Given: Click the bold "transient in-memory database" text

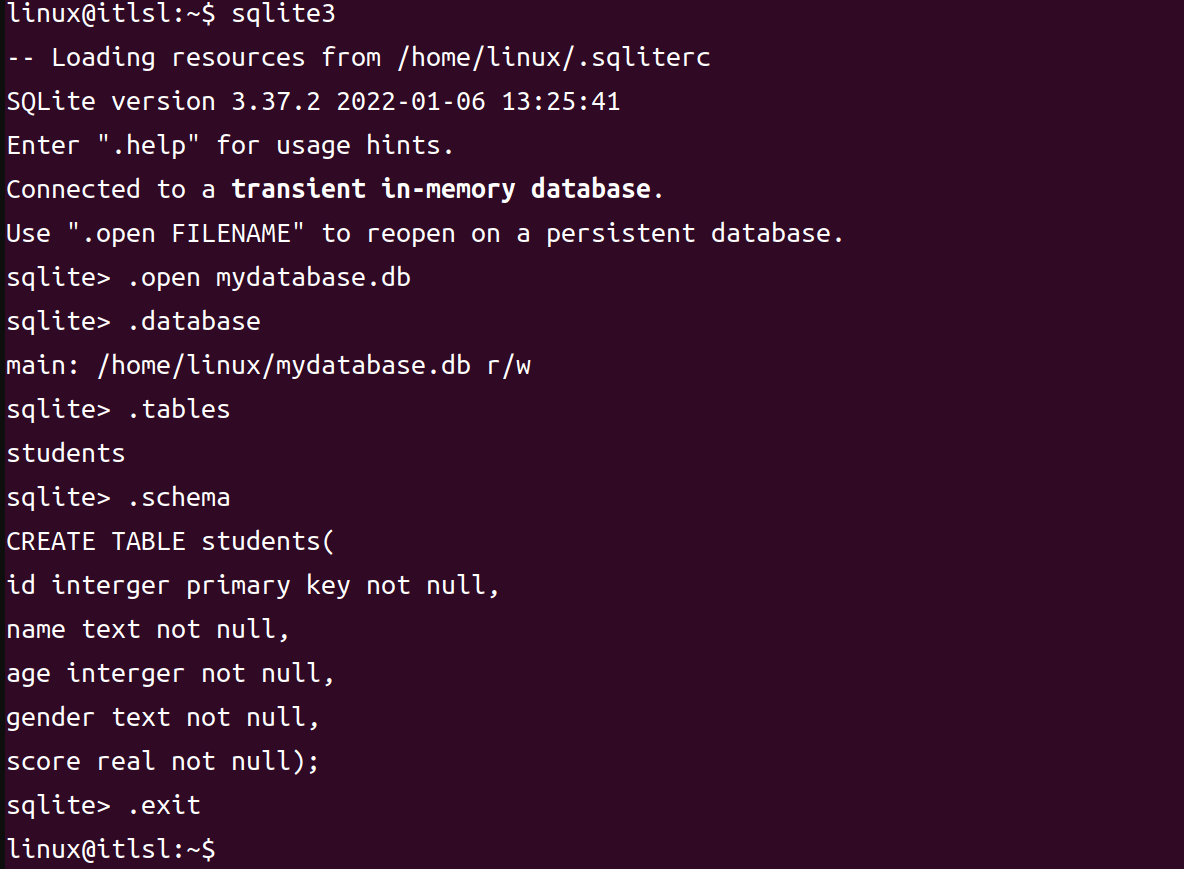Looking at the screenshot, I should click(x=441, y=190).
